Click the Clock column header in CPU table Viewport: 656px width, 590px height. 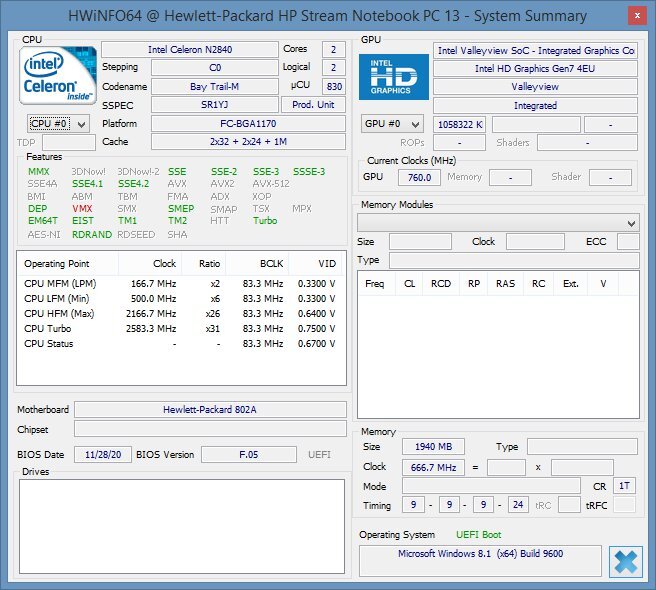coord(150,264)
